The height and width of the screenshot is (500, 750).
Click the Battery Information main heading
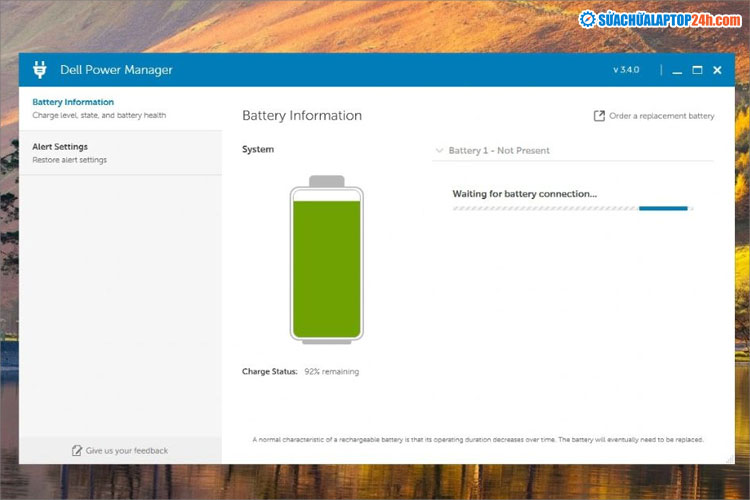tap(302, 116)
